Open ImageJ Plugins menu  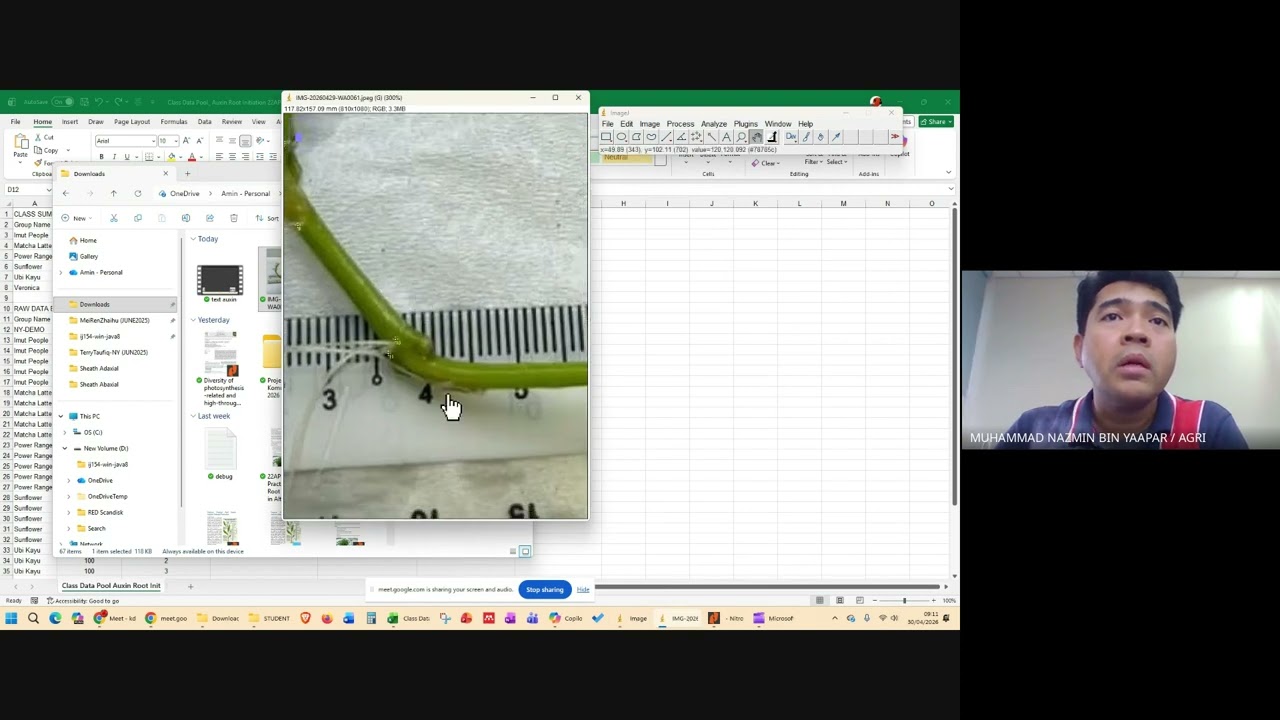point(746,124)
